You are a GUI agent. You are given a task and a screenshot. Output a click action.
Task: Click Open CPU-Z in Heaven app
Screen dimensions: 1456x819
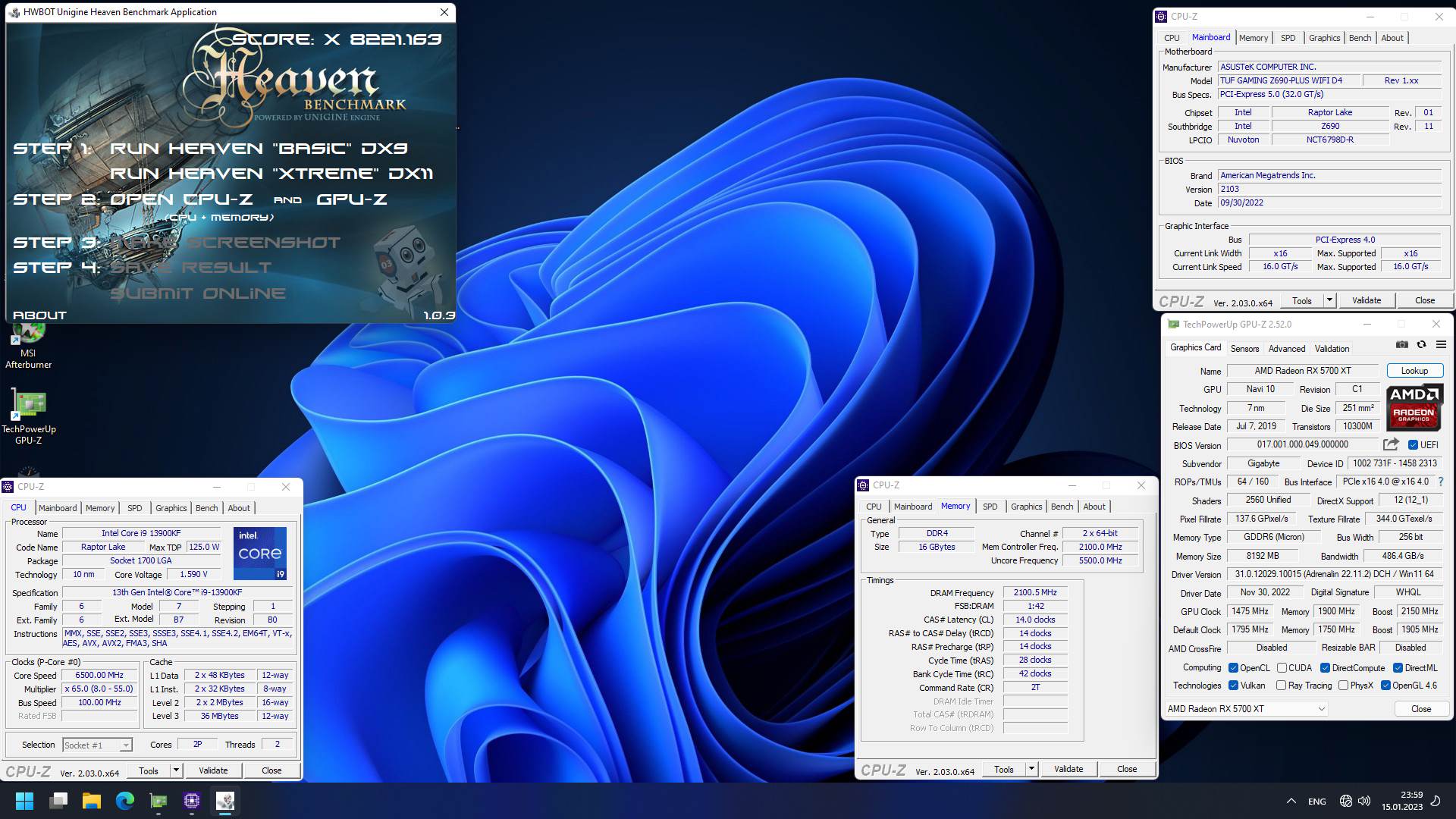(181, 199)
